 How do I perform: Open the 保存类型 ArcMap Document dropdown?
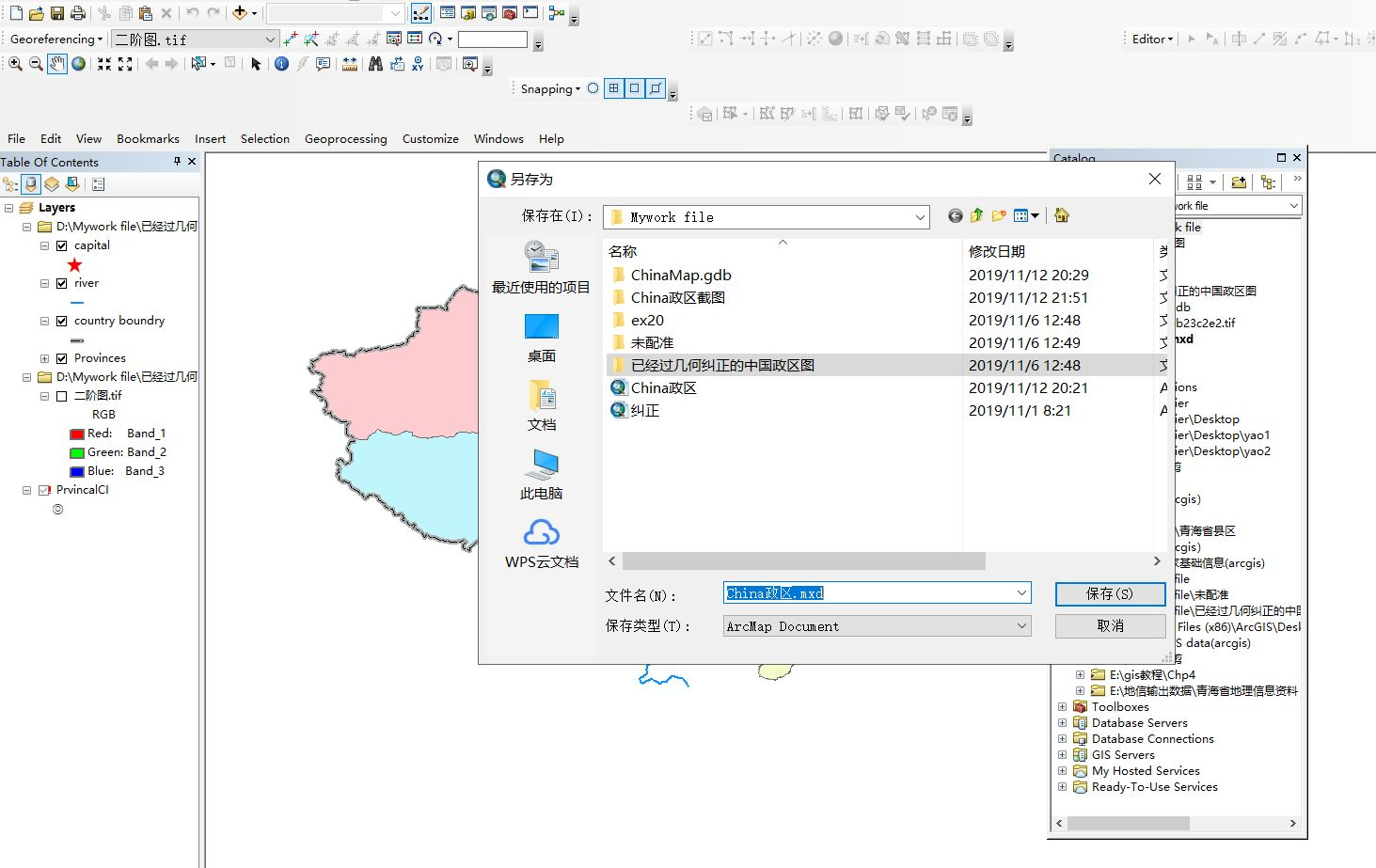(1021, 625)
